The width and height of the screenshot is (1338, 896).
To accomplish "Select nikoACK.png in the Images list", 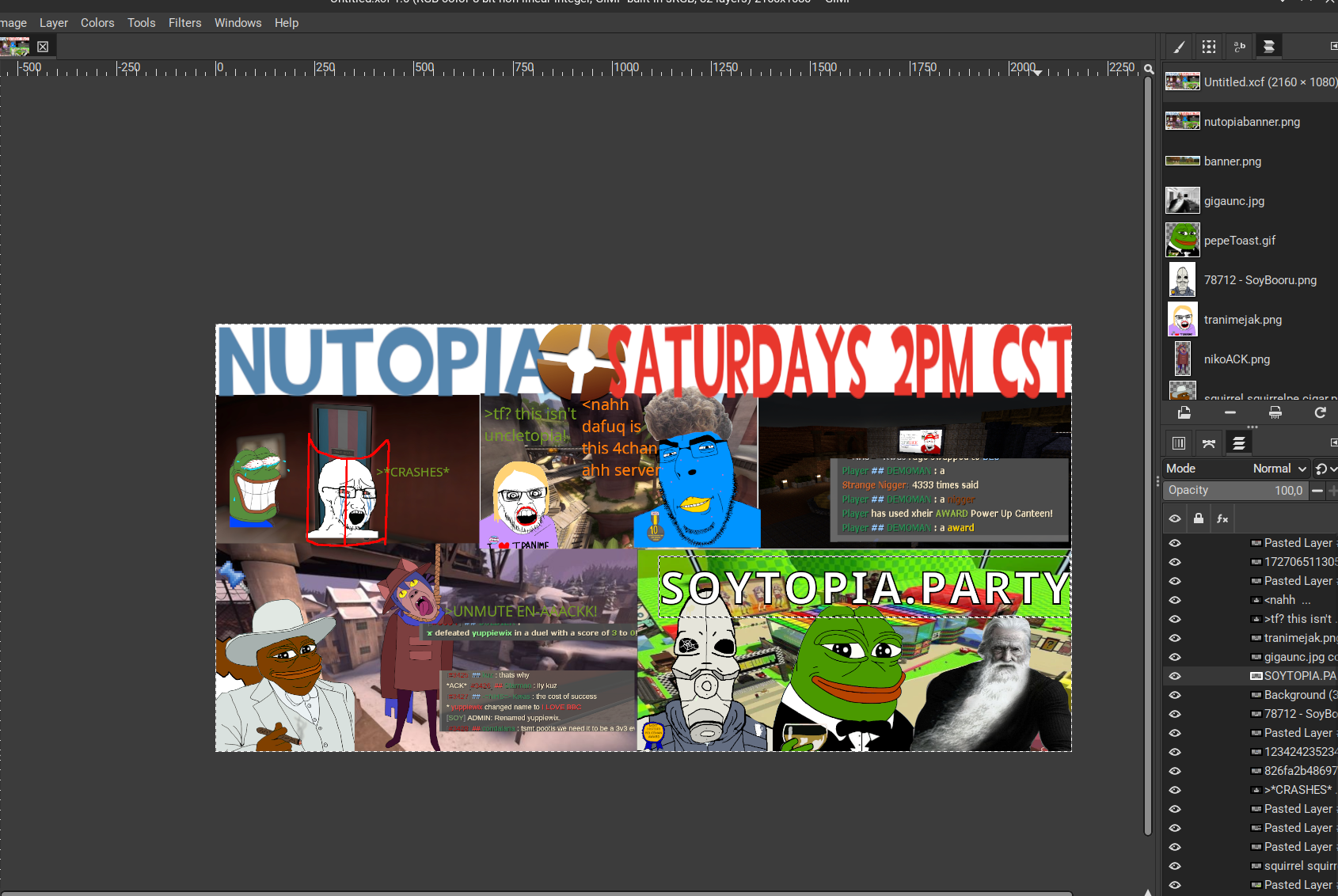I will pyautogui.click(x=1251, y=359).
